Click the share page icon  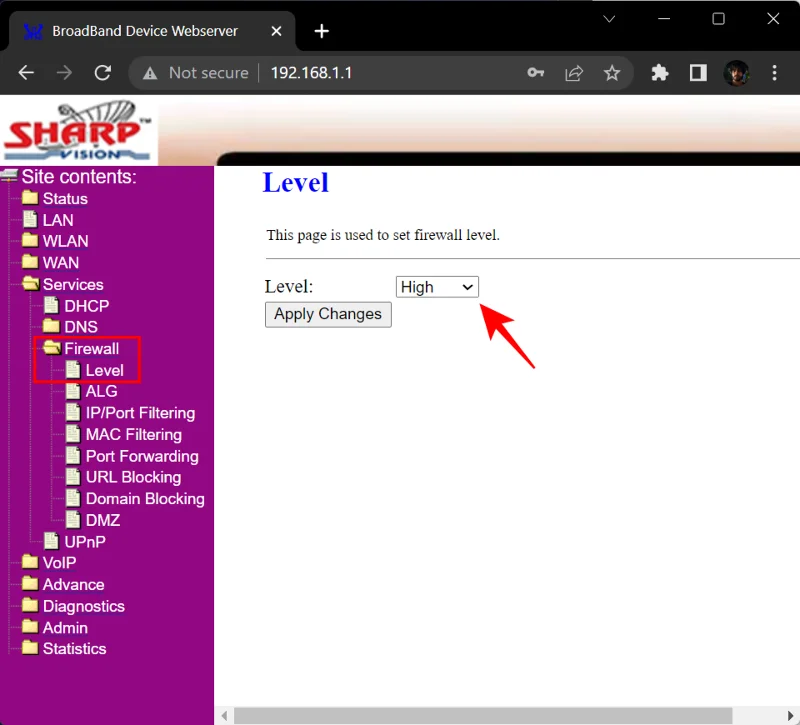click(x=574, y=73)
